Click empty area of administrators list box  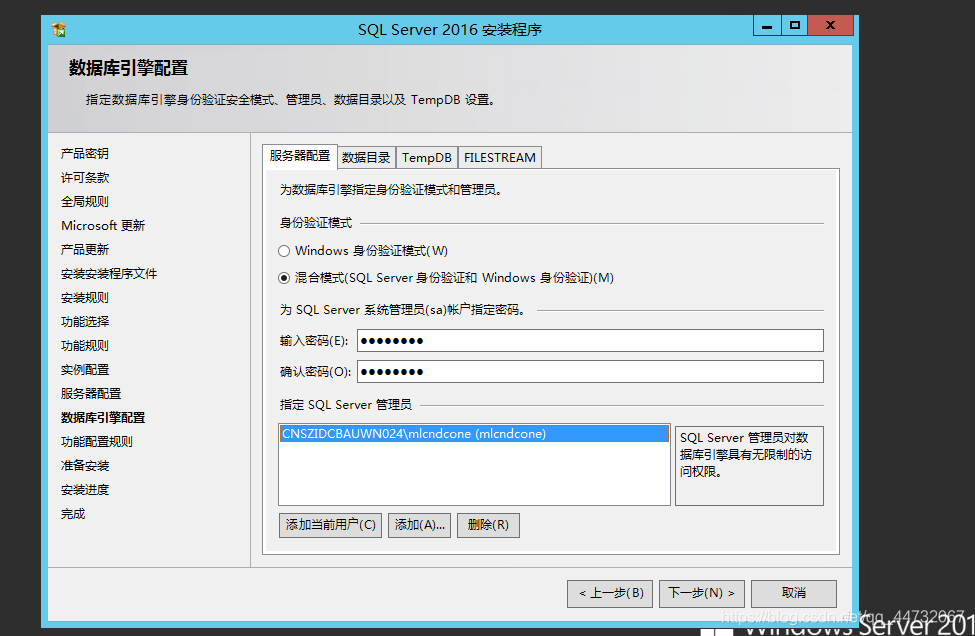474,474
